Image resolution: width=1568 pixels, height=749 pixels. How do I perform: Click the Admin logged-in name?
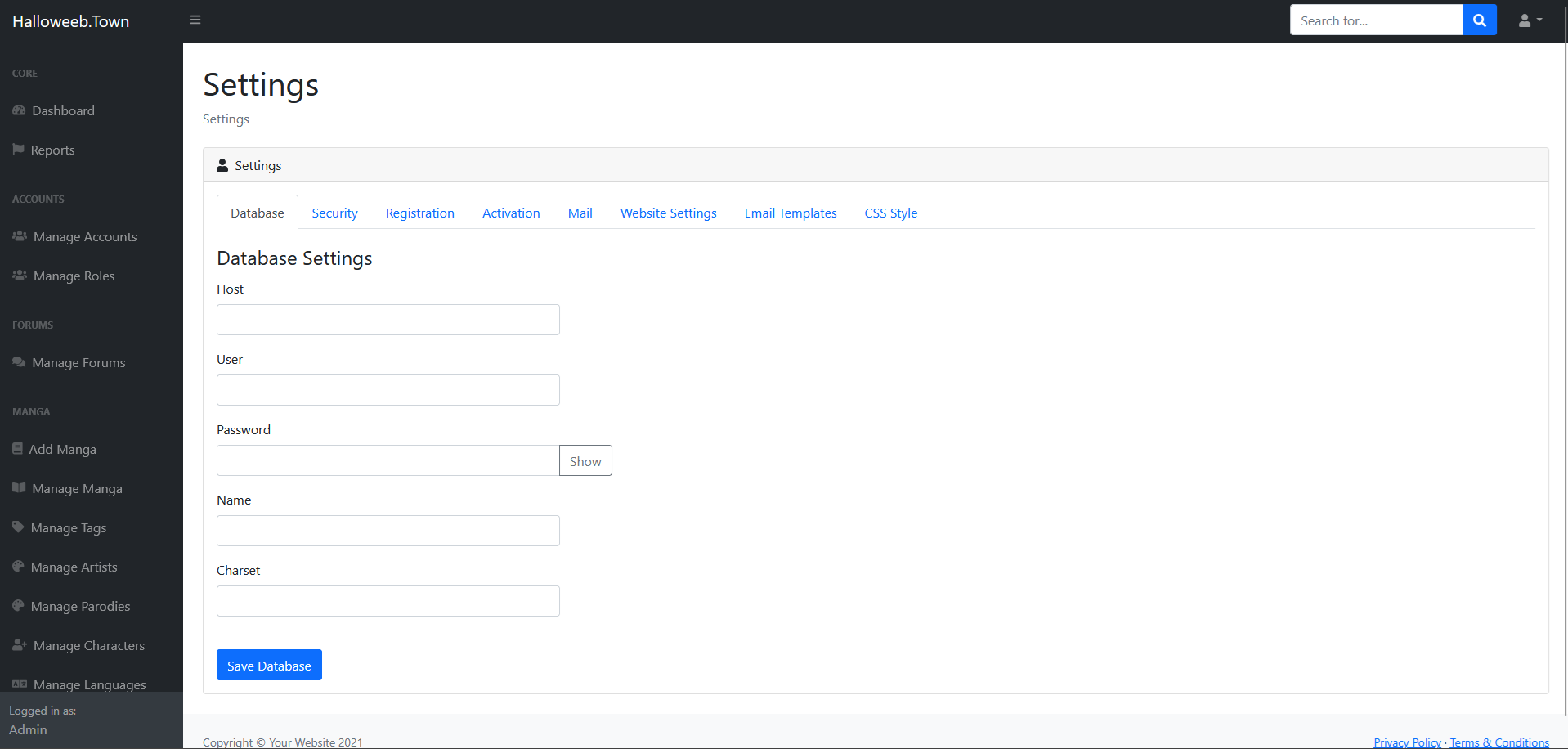[x=28, y=729]
